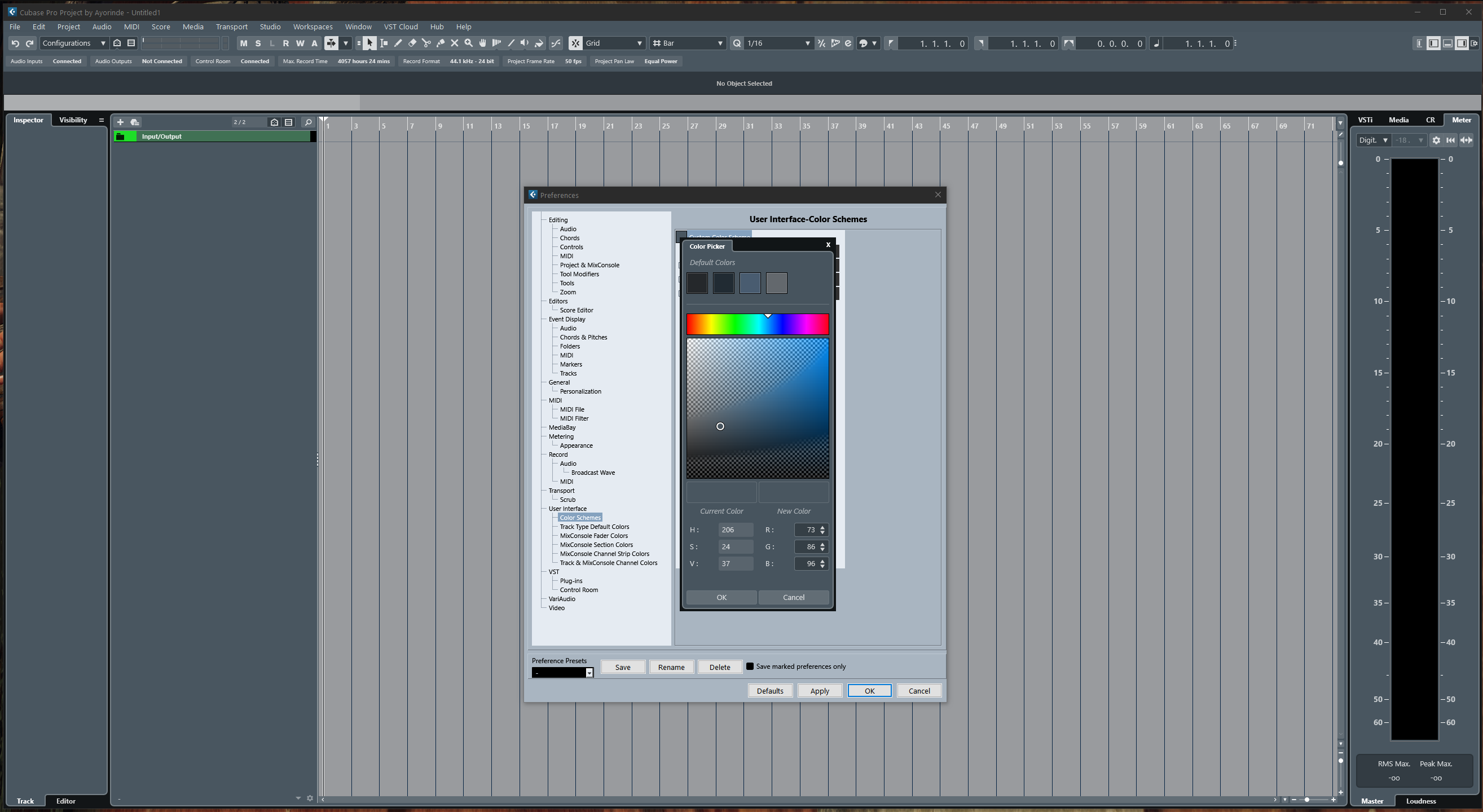Click the Add Track plus icon
The image size is (1483, 812).
tap(120, 122)
